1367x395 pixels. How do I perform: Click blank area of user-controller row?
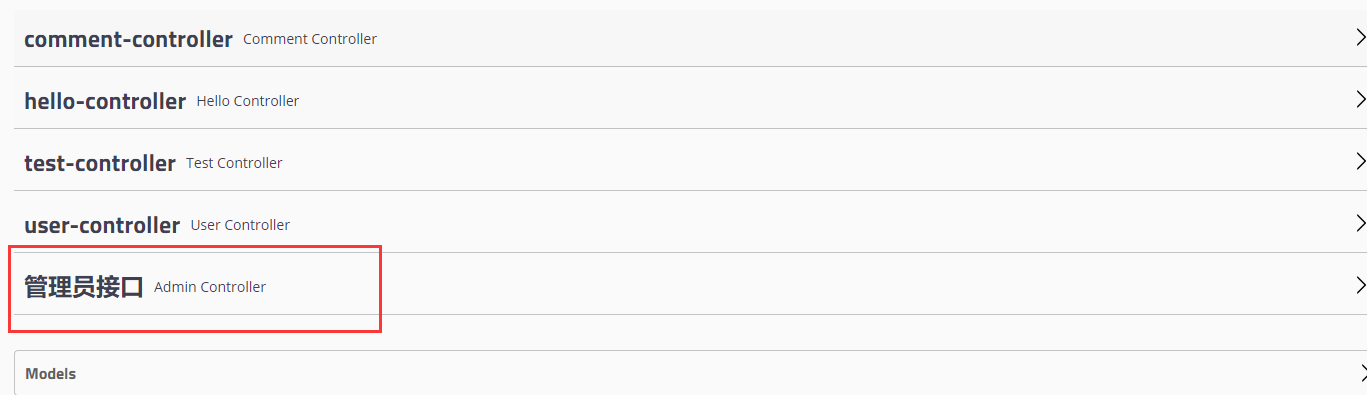tap(800, 225)
